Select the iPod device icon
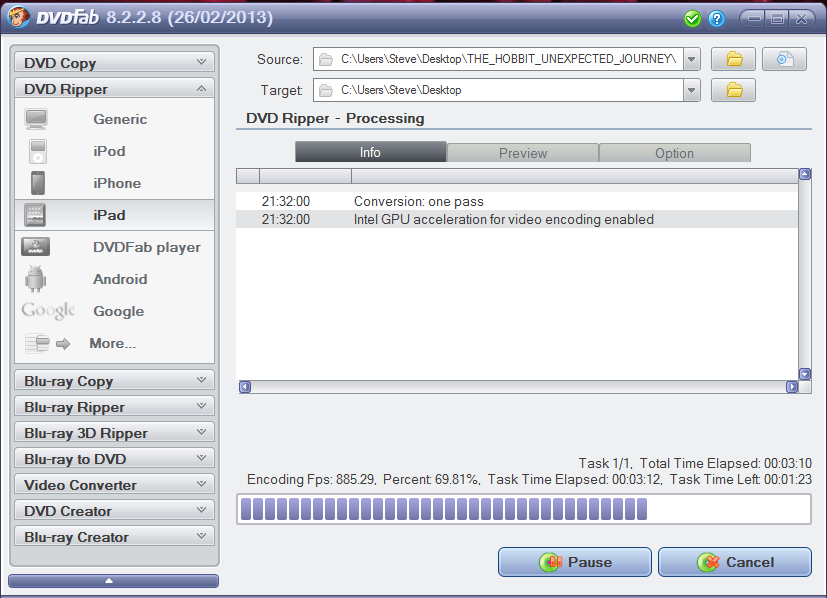Image resolution: width=827 pixels, height=598 pixels. [37, 151]
